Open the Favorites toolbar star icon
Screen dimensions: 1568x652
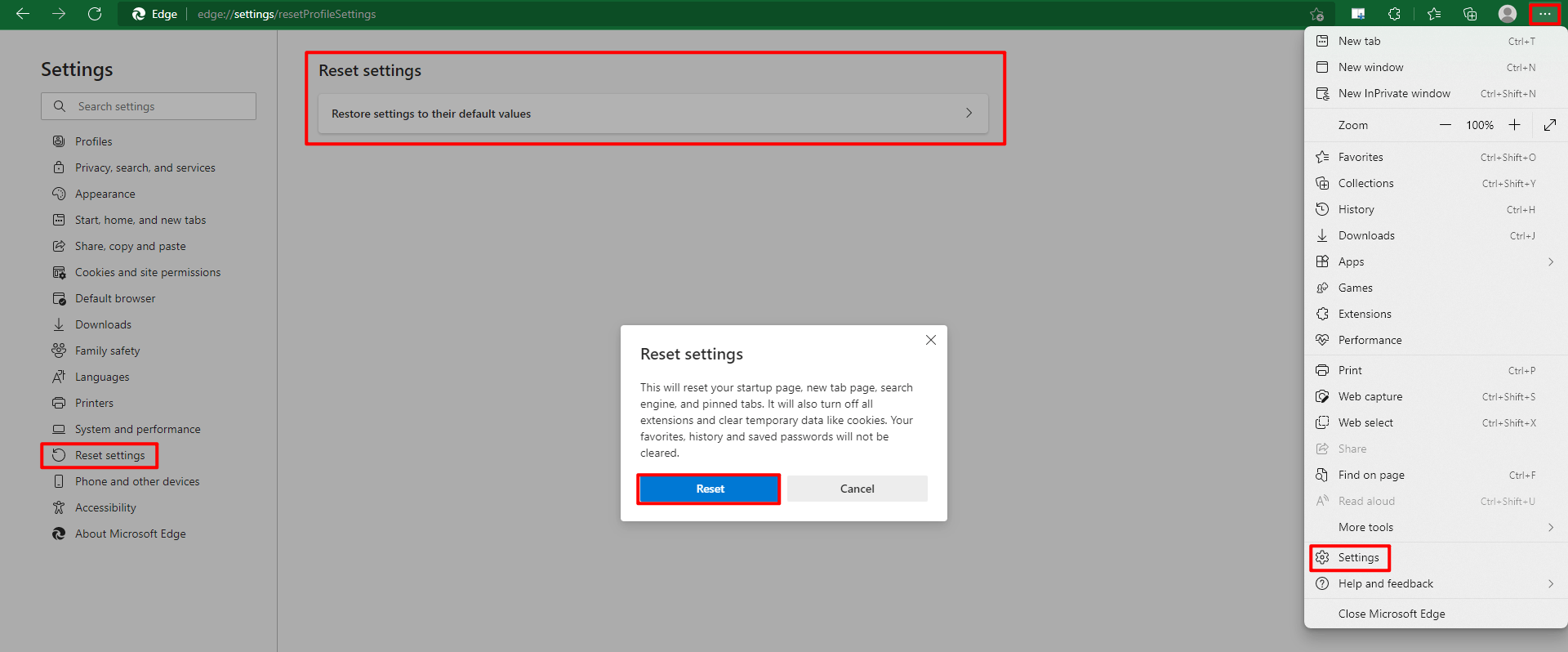click(x=1433, y=14)
